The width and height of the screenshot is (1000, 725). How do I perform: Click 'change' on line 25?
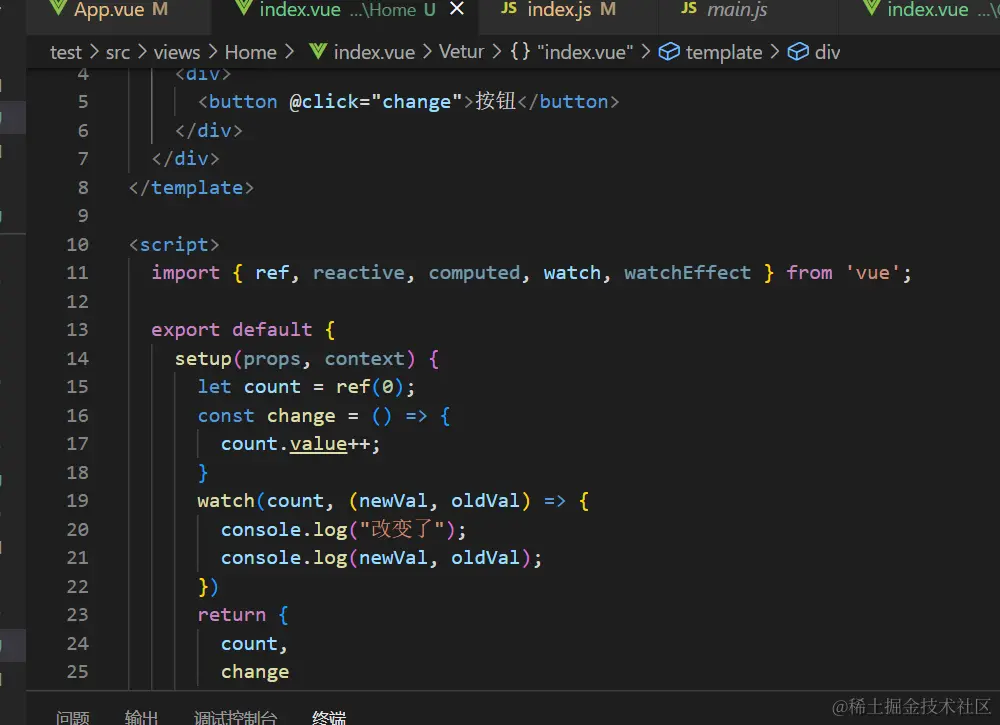[254, 673]
